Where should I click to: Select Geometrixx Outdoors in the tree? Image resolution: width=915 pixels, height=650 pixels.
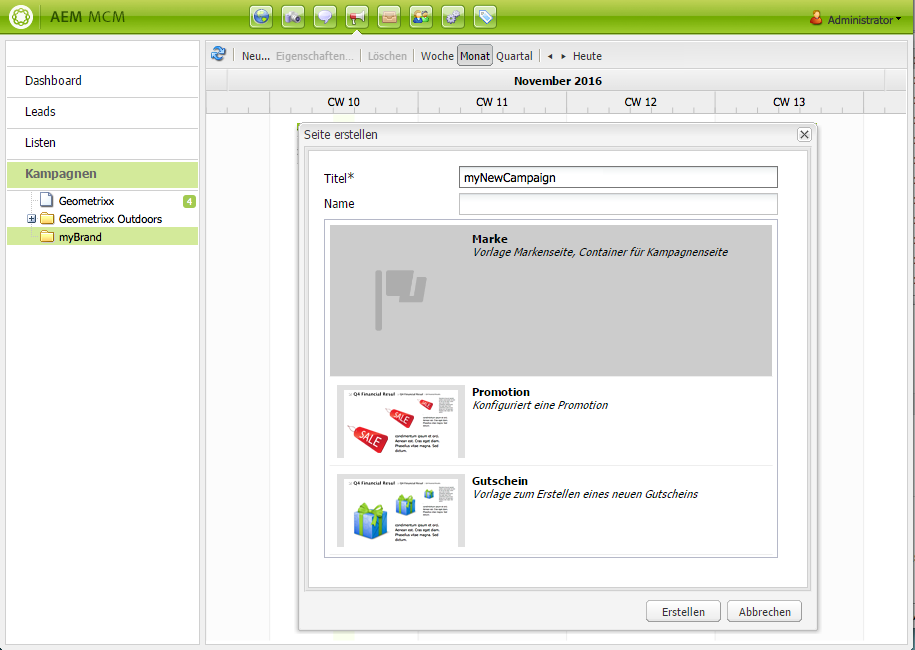[x=110, y=219]
